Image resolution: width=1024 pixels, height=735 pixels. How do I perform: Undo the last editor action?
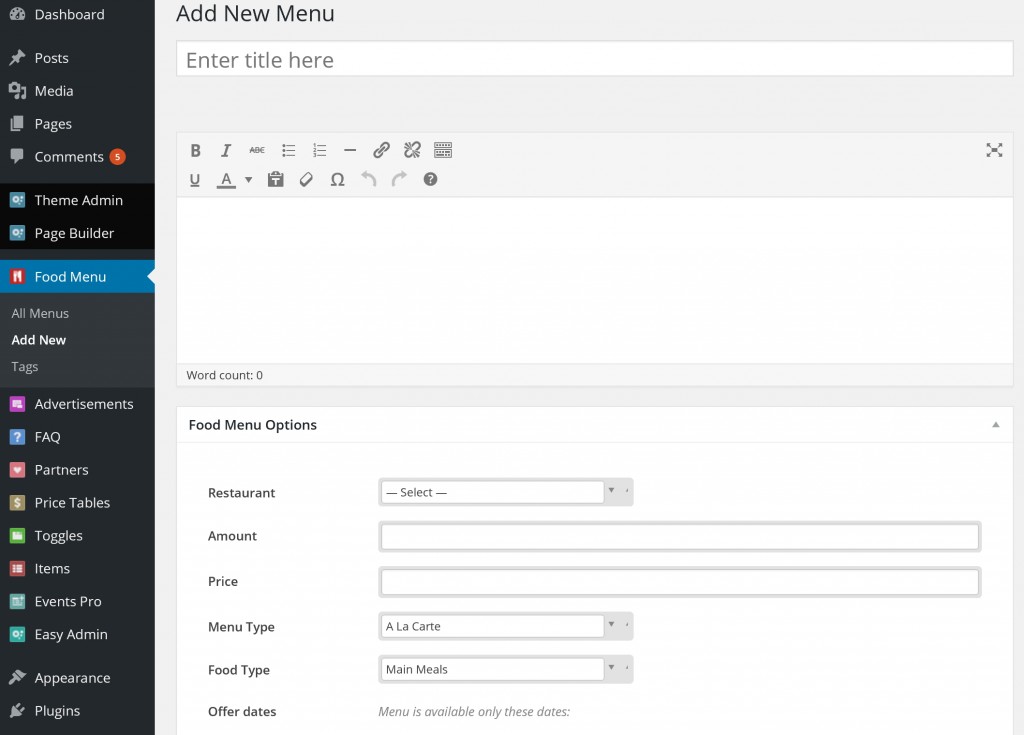pyautogui.click(x=369, y=179)
